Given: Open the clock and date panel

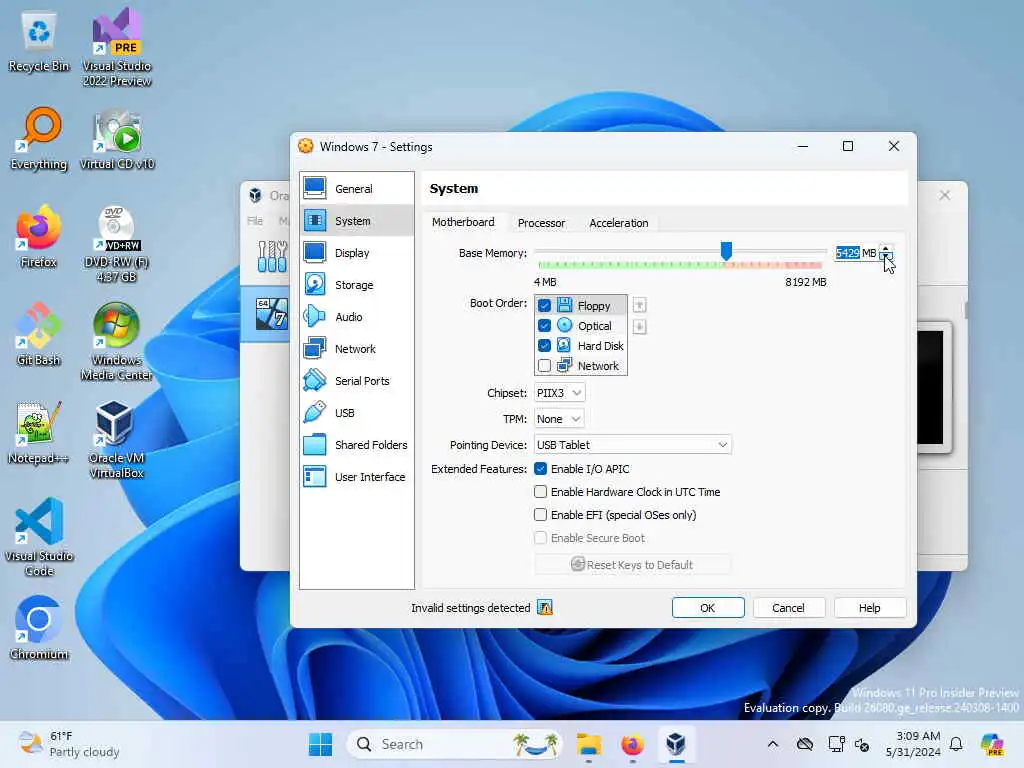Looking at the screenshot, I should click(912, 744).
